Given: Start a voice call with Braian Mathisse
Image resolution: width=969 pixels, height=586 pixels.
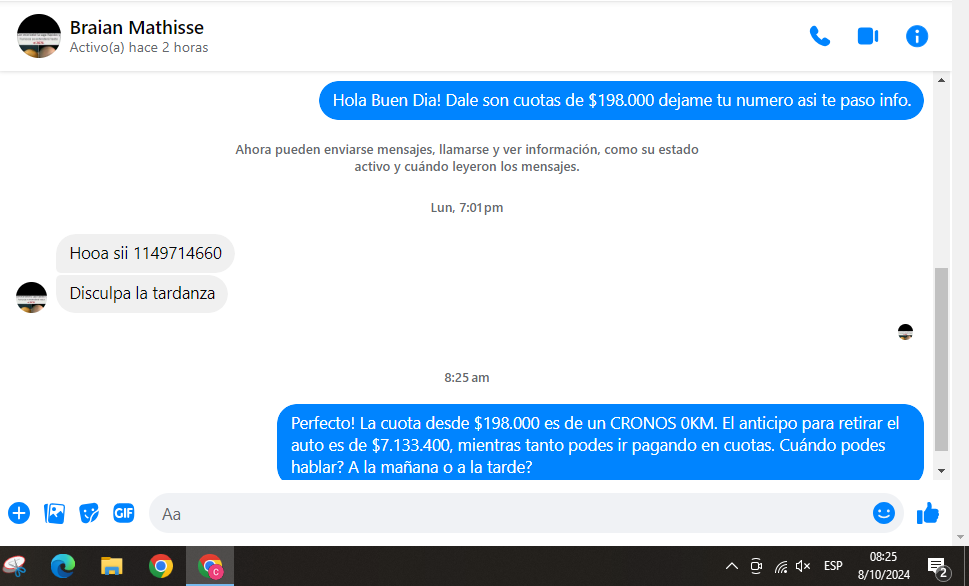Looking at the screenshot, I should tap(819, 36).
